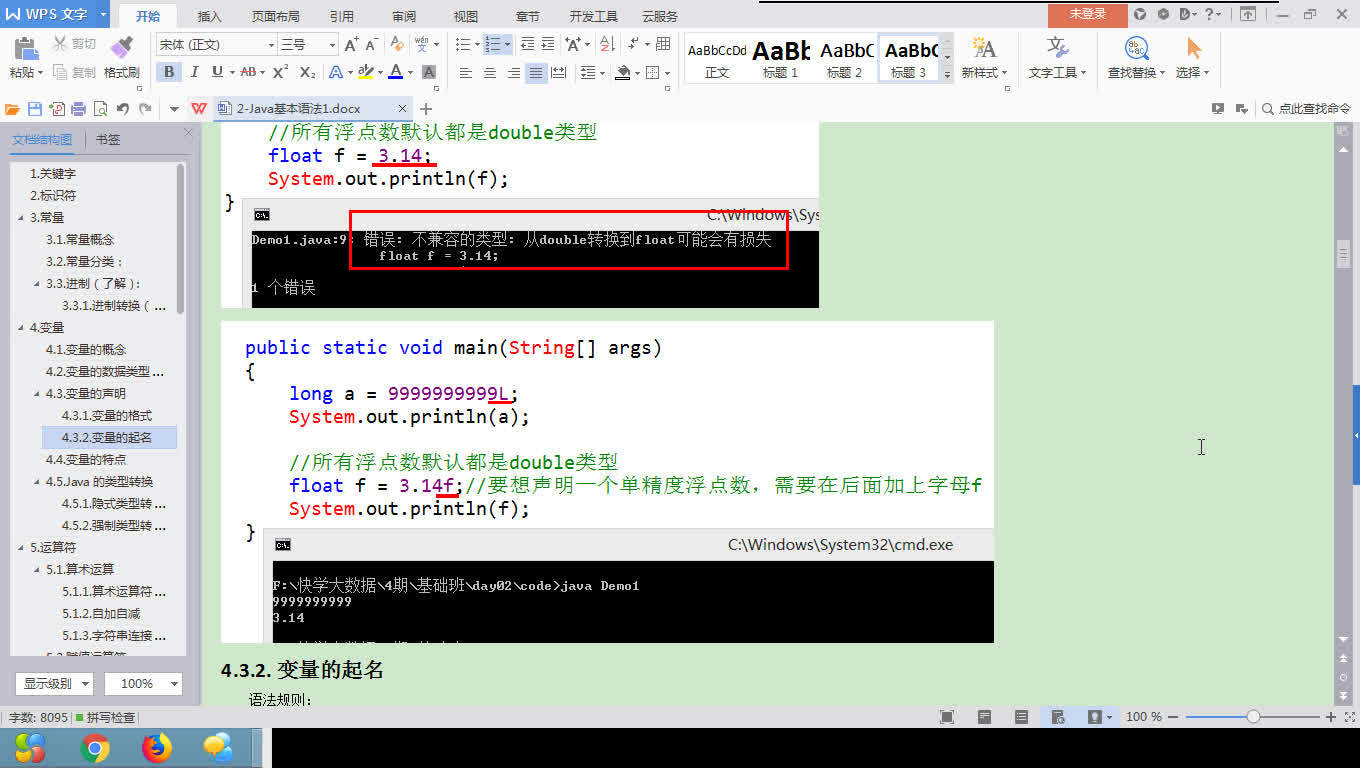Click the clear formatting eraser icon

point(397,44)
